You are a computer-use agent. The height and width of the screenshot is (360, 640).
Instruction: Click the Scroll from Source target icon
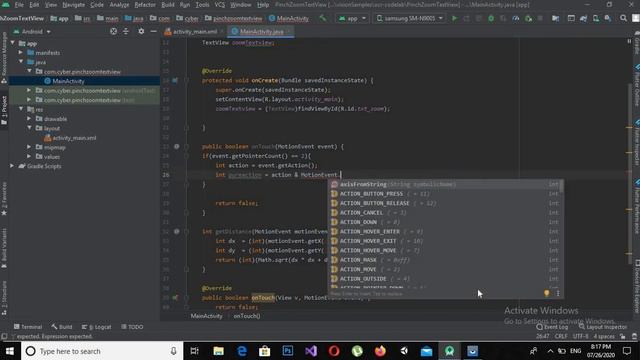(113, 31)
